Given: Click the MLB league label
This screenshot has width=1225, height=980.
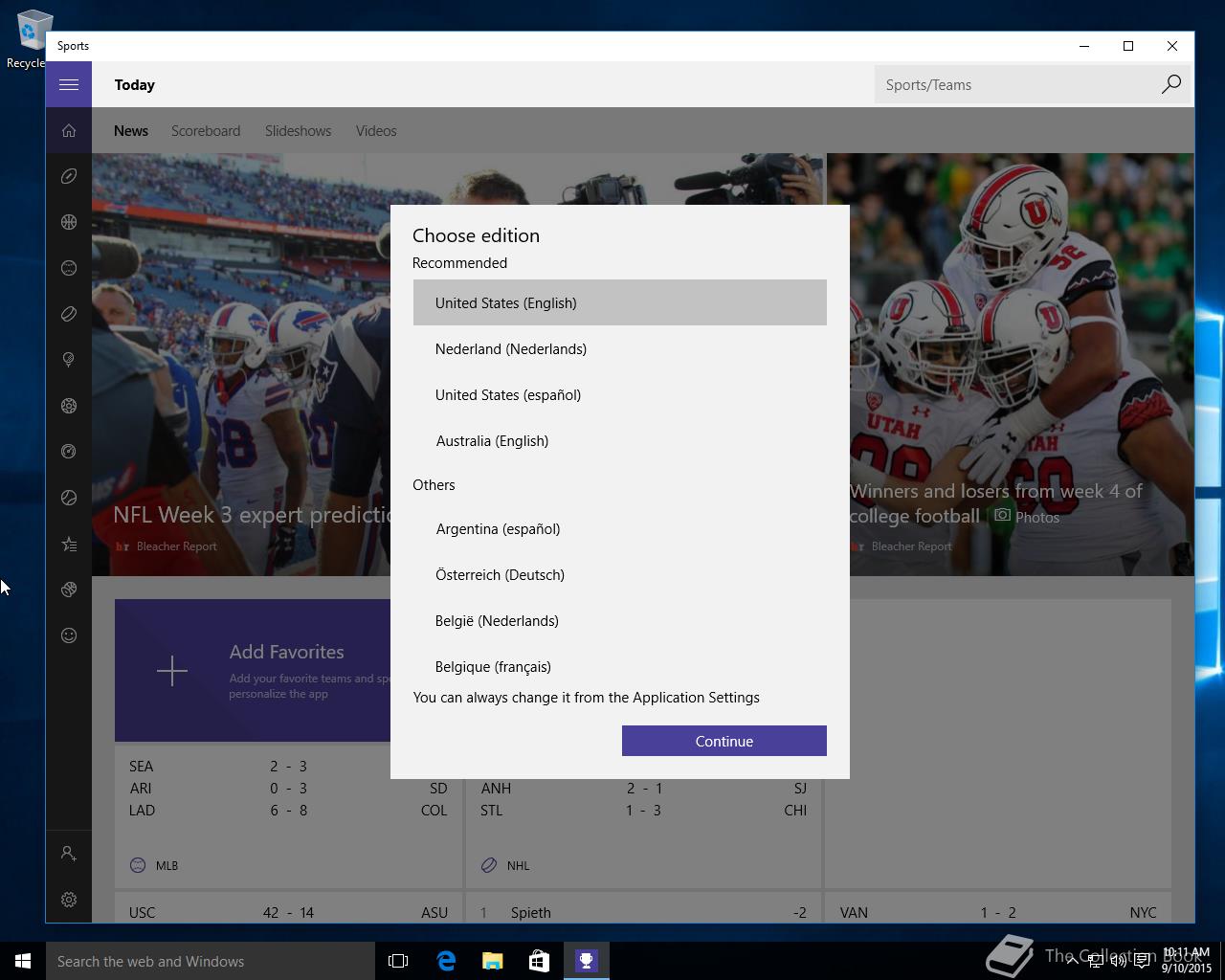Looking at the screenshot, I should click(x=167, y=865).
